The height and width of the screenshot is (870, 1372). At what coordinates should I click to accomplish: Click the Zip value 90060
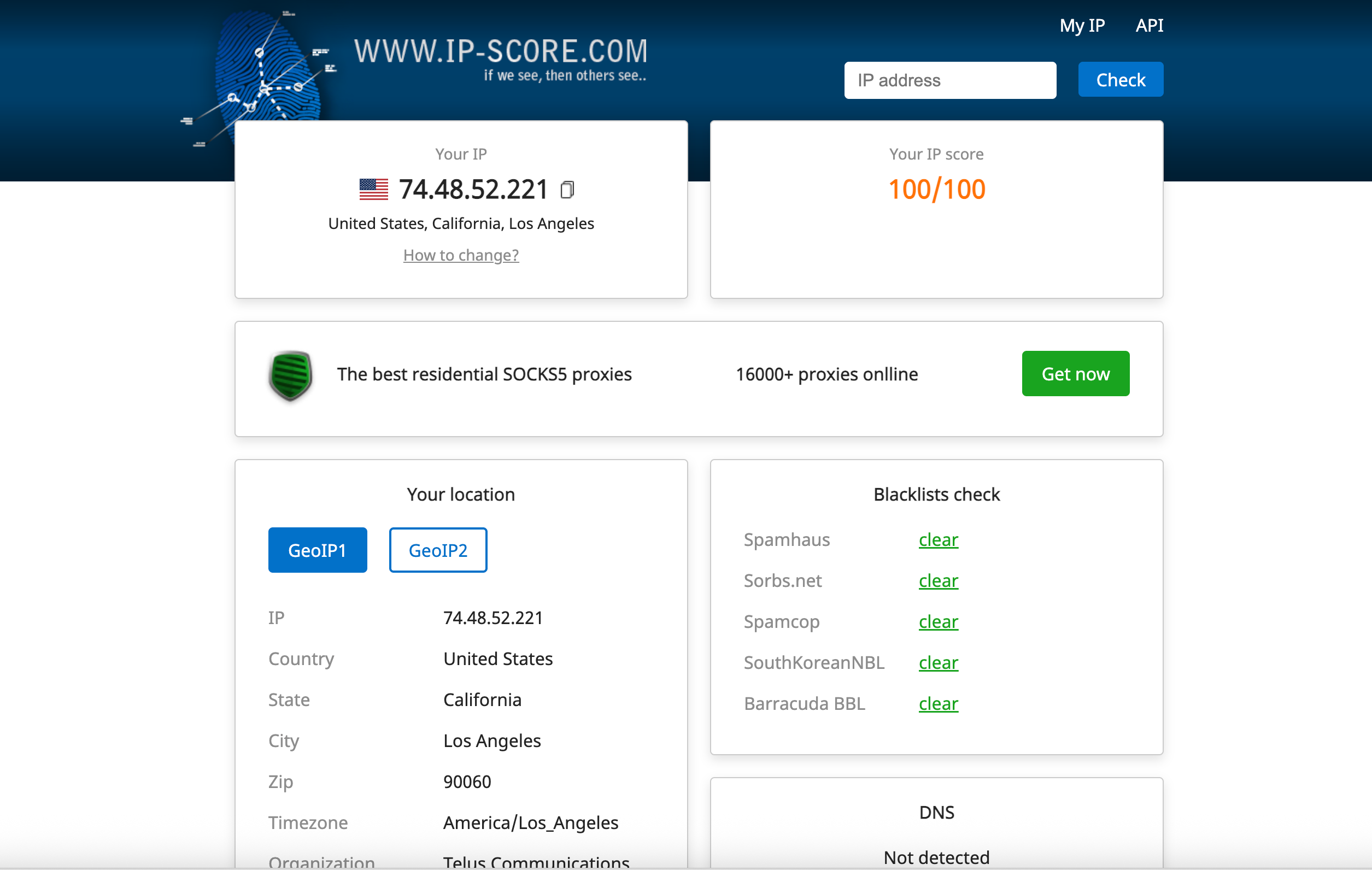tap(467, 781)
